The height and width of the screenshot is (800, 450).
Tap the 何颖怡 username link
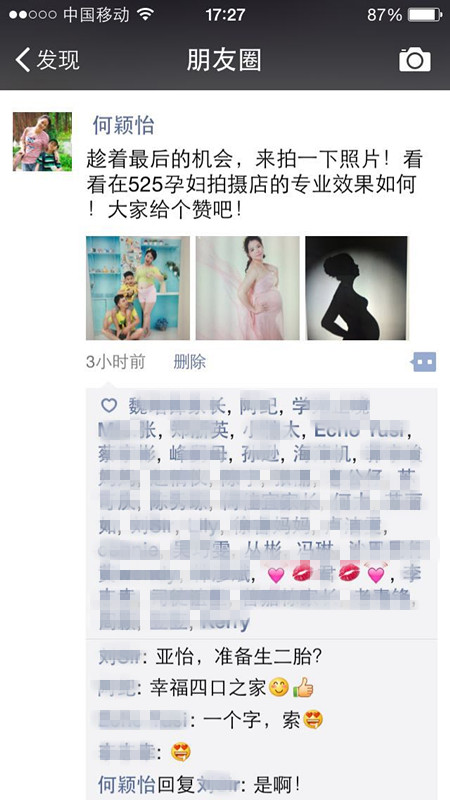123,126
